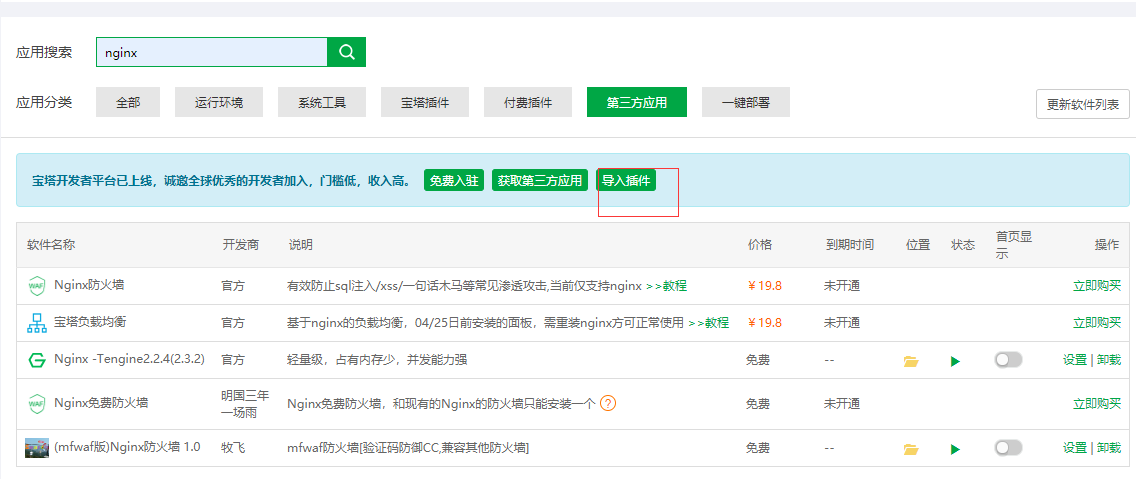Select the 运行环境 category tab
1136x479 pixels.
(219, 102)
